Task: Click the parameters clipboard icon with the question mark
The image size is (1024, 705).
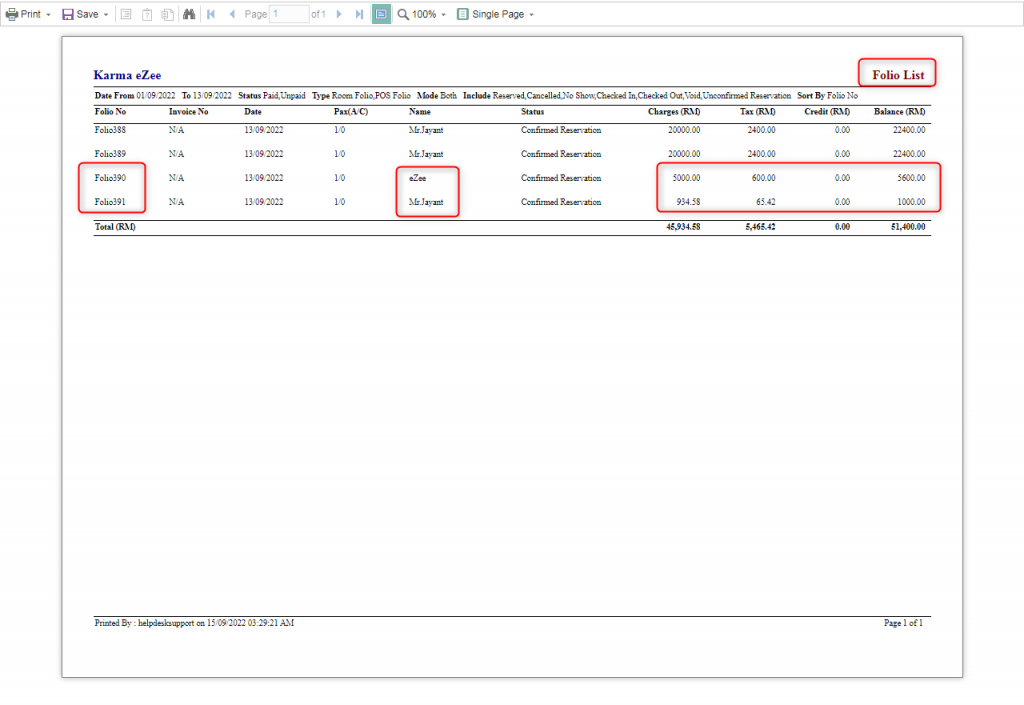Action: pos(147,14)
